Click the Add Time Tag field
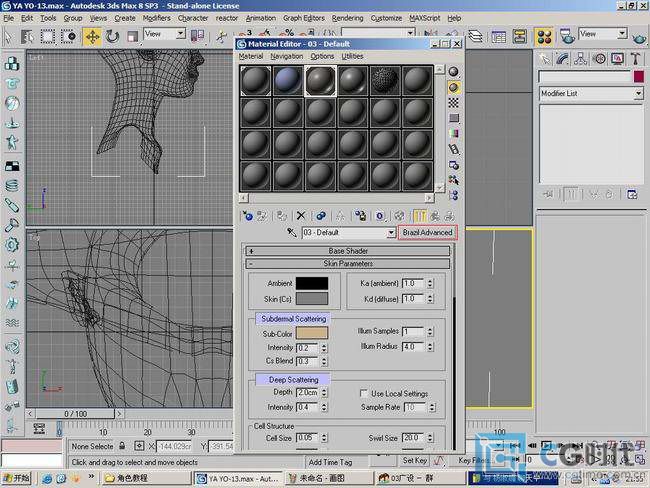 [330, 462]
